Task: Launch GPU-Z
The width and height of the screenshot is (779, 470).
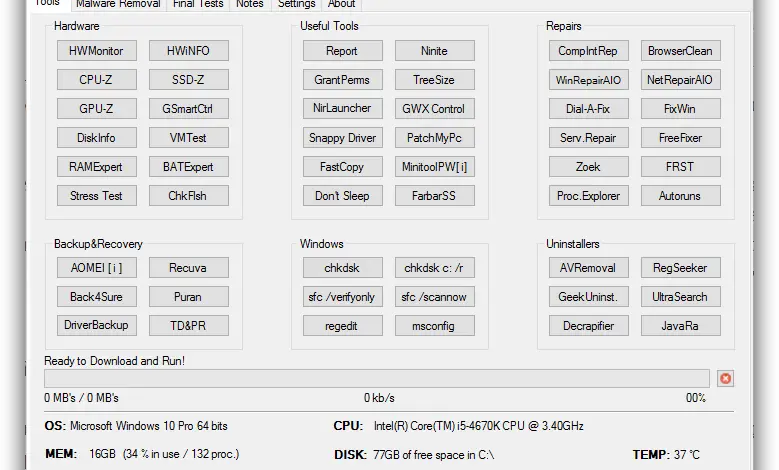Action: click(96, 109)
